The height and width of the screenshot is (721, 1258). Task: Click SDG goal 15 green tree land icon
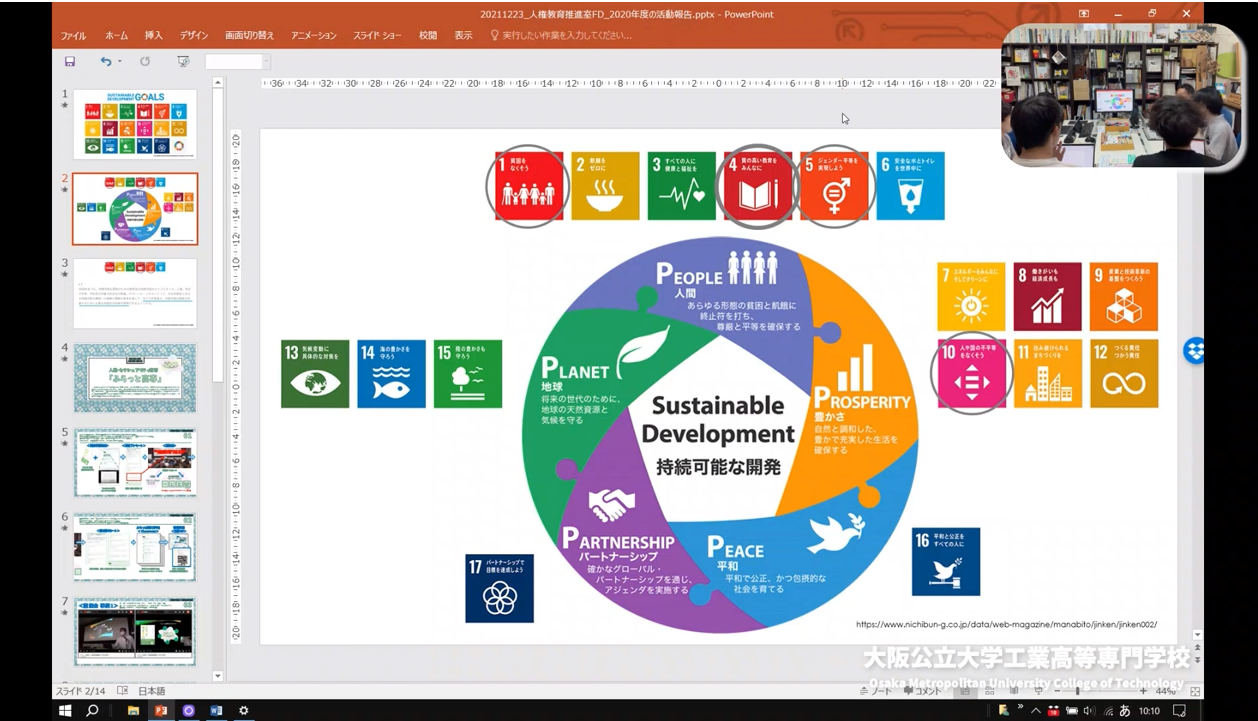click(x=468, y=374)
